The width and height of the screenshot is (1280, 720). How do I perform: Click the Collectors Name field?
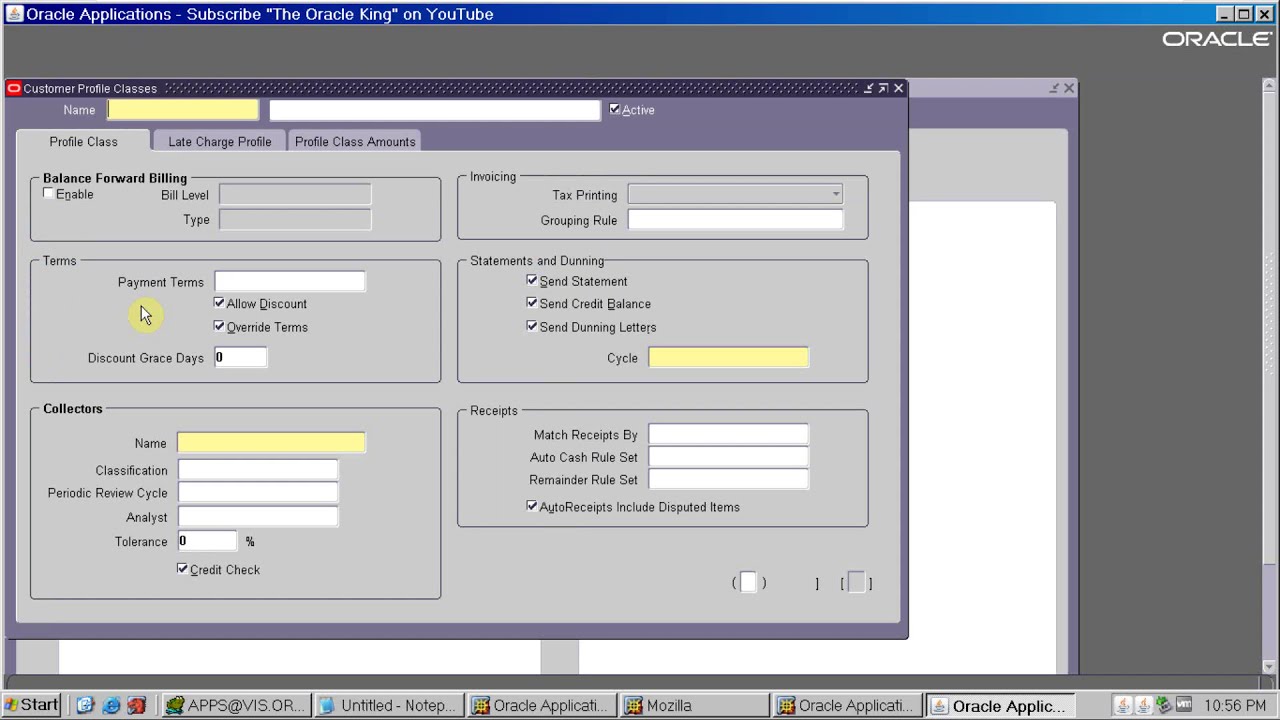point(271,443)
